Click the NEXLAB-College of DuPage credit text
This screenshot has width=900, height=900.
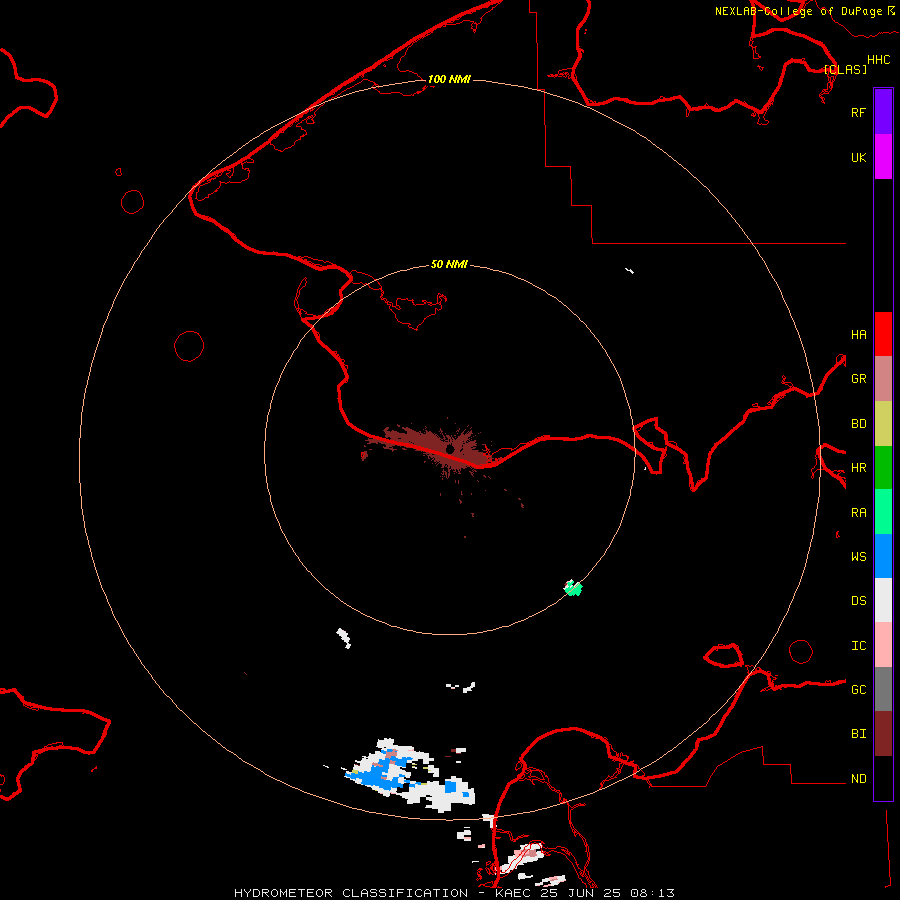[798, 11]
